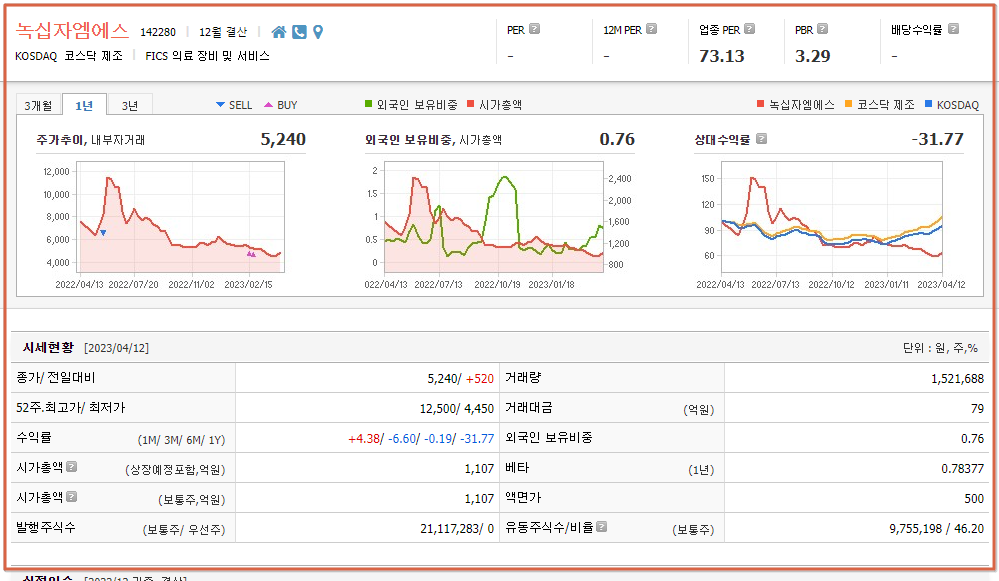Click KOSDAQ 코스닥 제조 classification text
Viewport: 999px width, 581px height.
point(69,56)
